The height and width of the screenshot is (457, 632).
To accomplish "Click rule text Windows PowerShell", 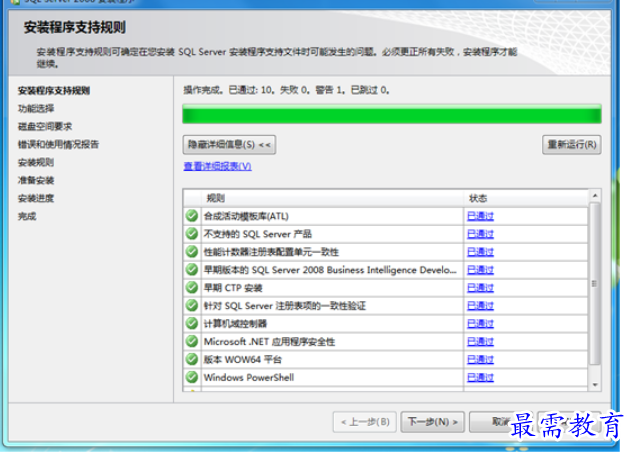I will pyautogui.click(x=249, y=378).
